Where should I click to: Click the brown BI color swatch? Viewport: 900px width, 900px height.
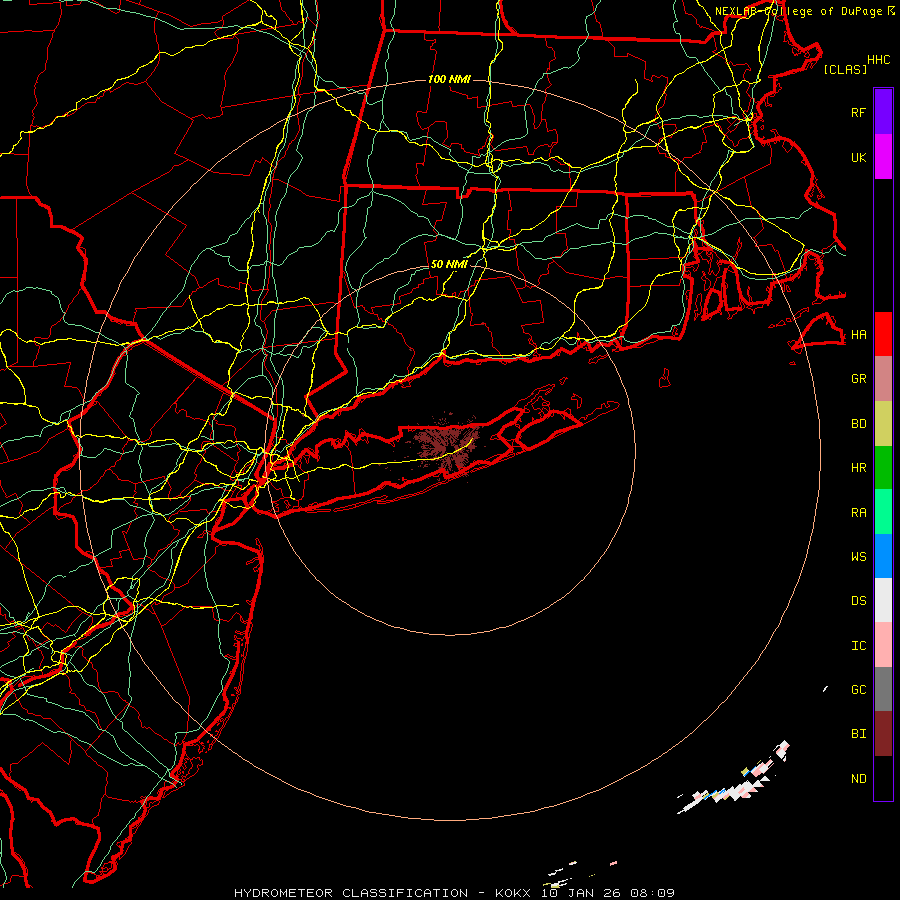tap(883, 734)
